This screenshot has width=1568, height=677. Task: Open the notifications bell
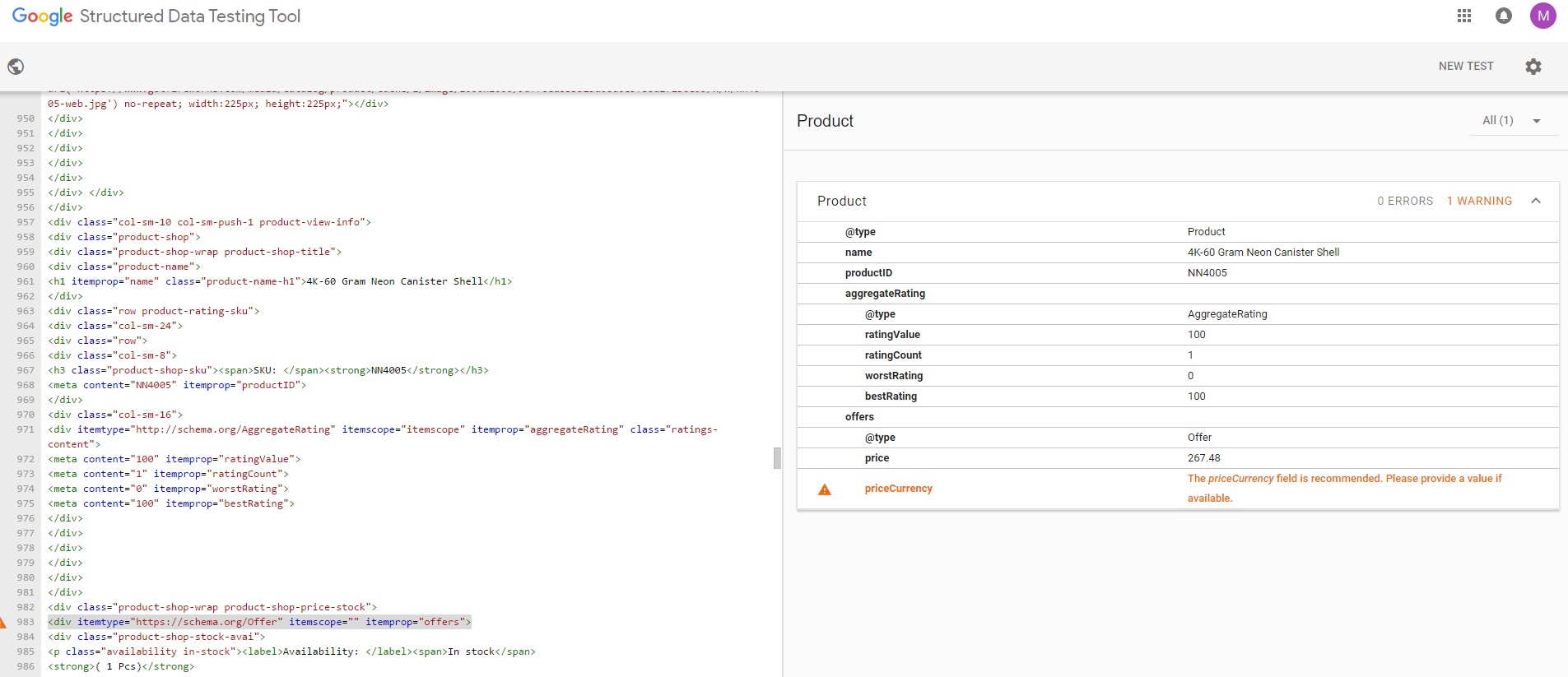tap(1503, 16)
